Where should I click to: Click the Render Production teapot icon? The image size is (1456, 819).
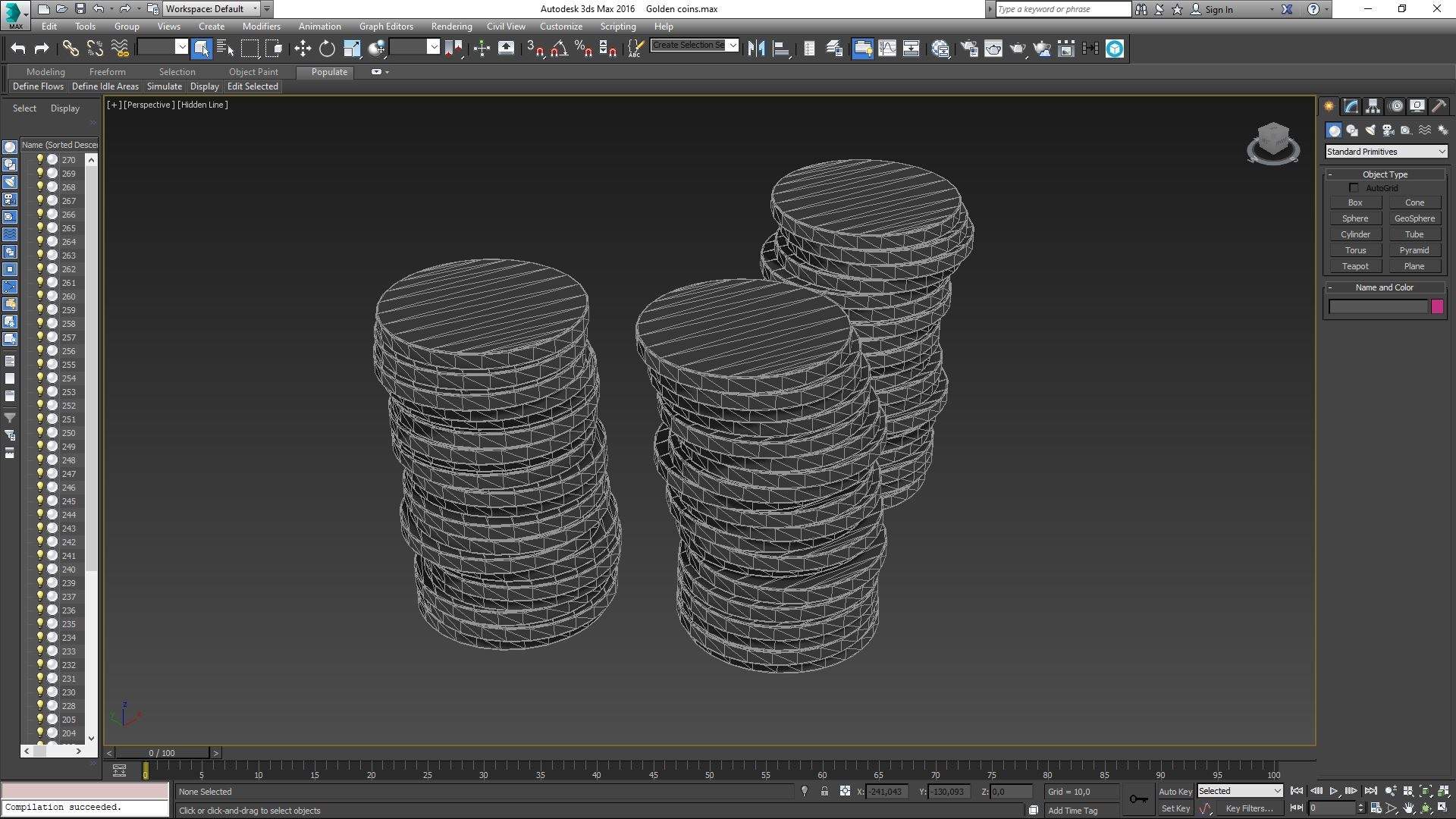coord(1018,49)
